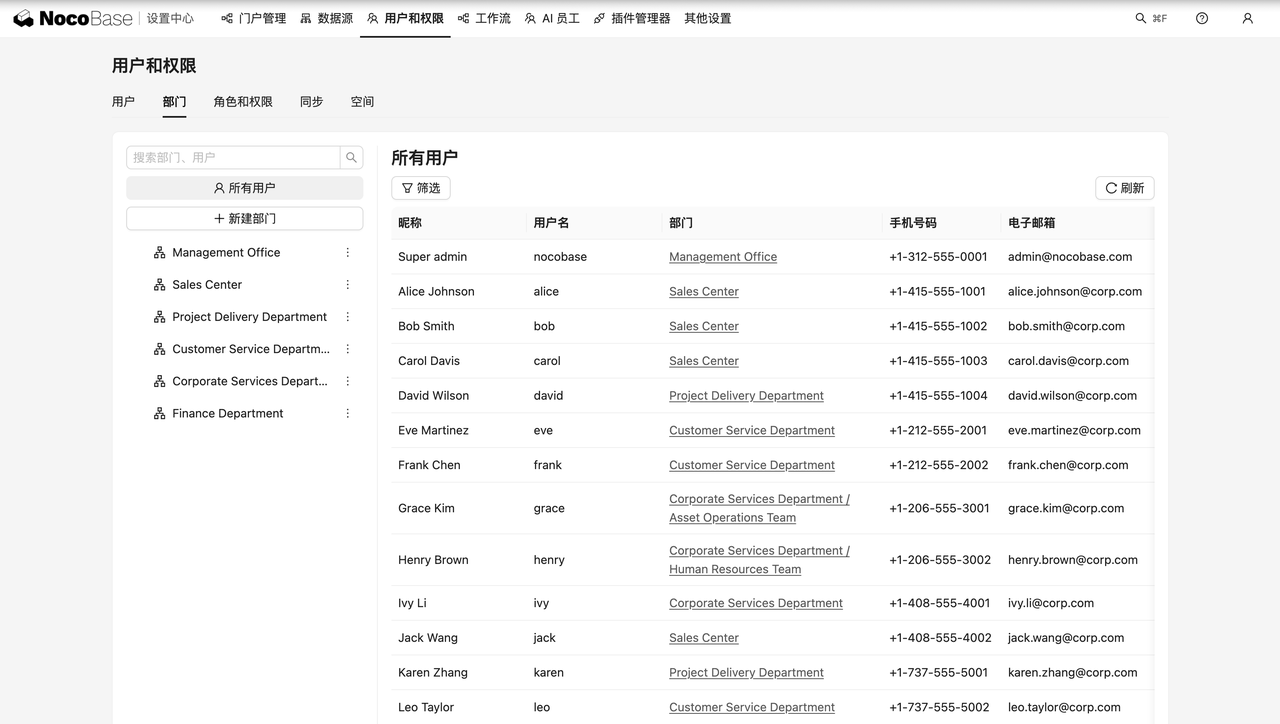
Task: Click the Karen Zhang nickname cell
Action: pyautogui.click(x=433, y=673)
